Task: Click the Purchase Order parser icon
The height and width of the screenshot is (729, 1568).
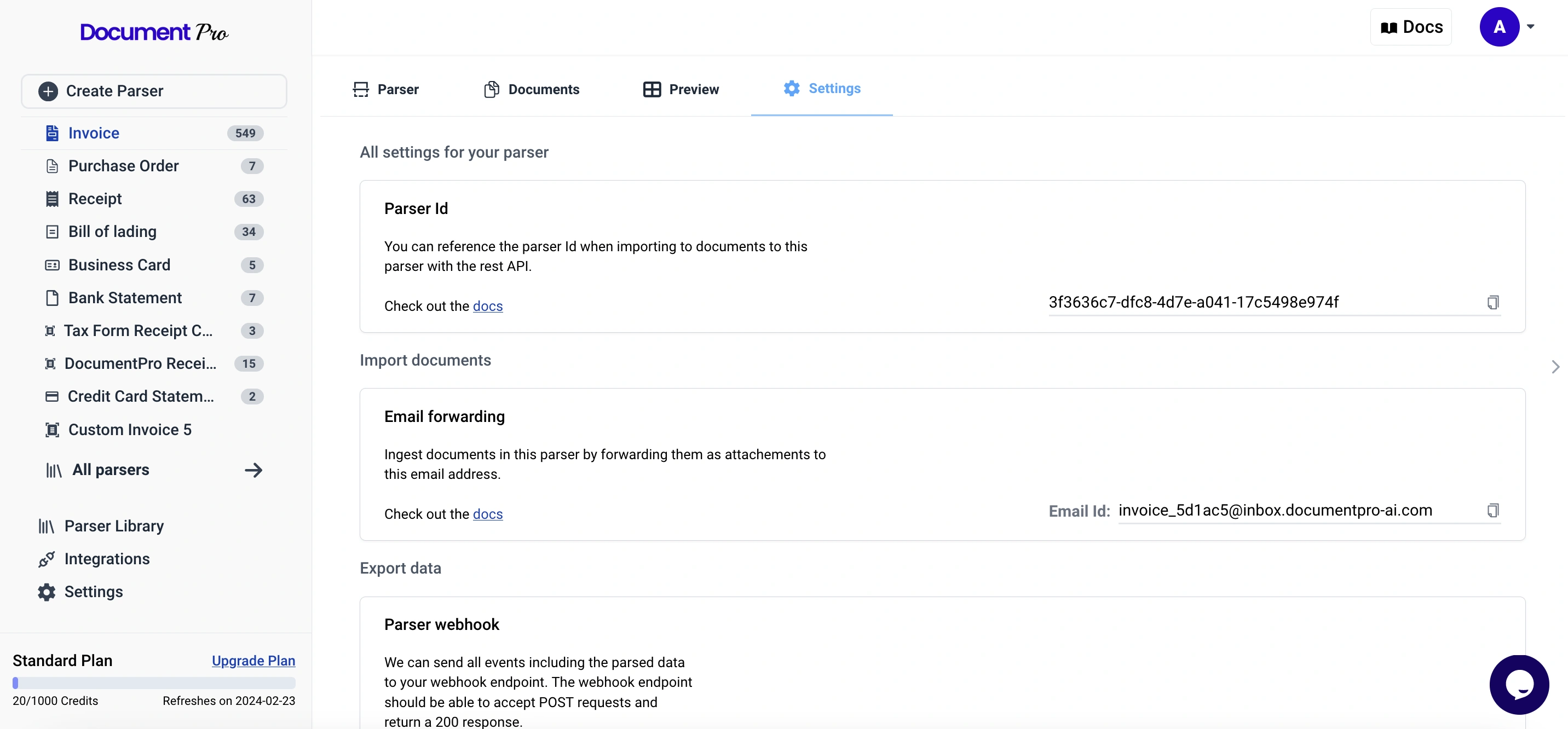Action: tap(51, 166)
